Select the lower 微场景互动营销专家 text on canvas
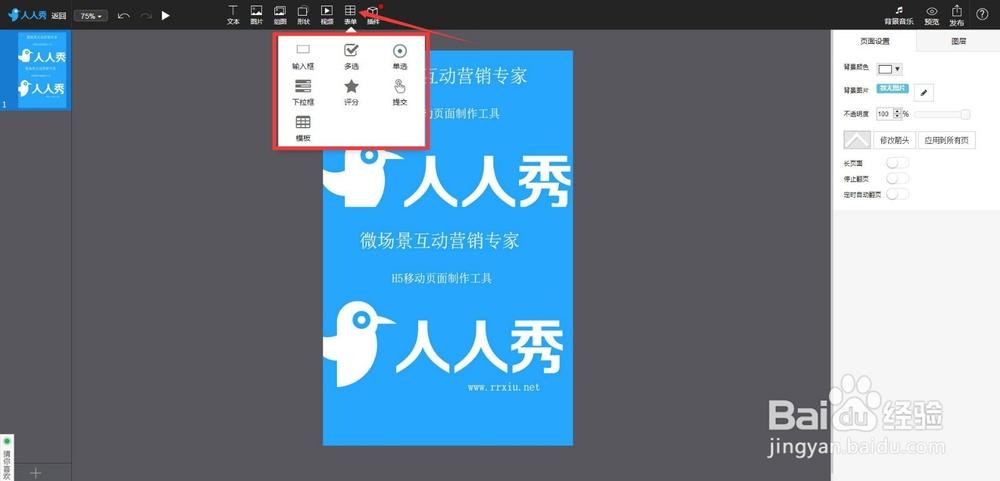1000x481 pixels. [439, 240]
